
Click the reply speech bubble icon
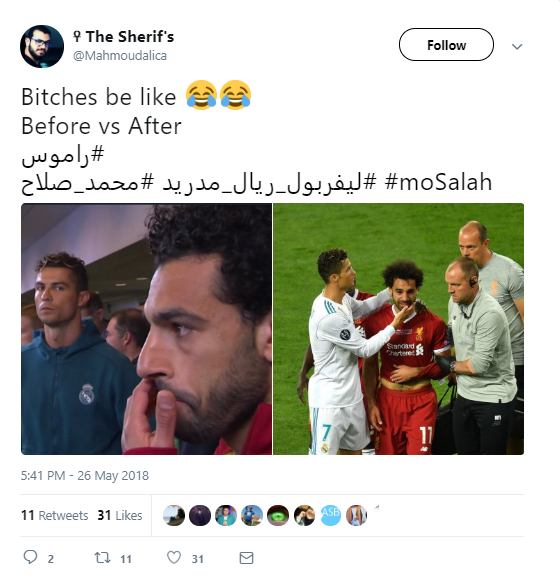click(x=30, y=557)
